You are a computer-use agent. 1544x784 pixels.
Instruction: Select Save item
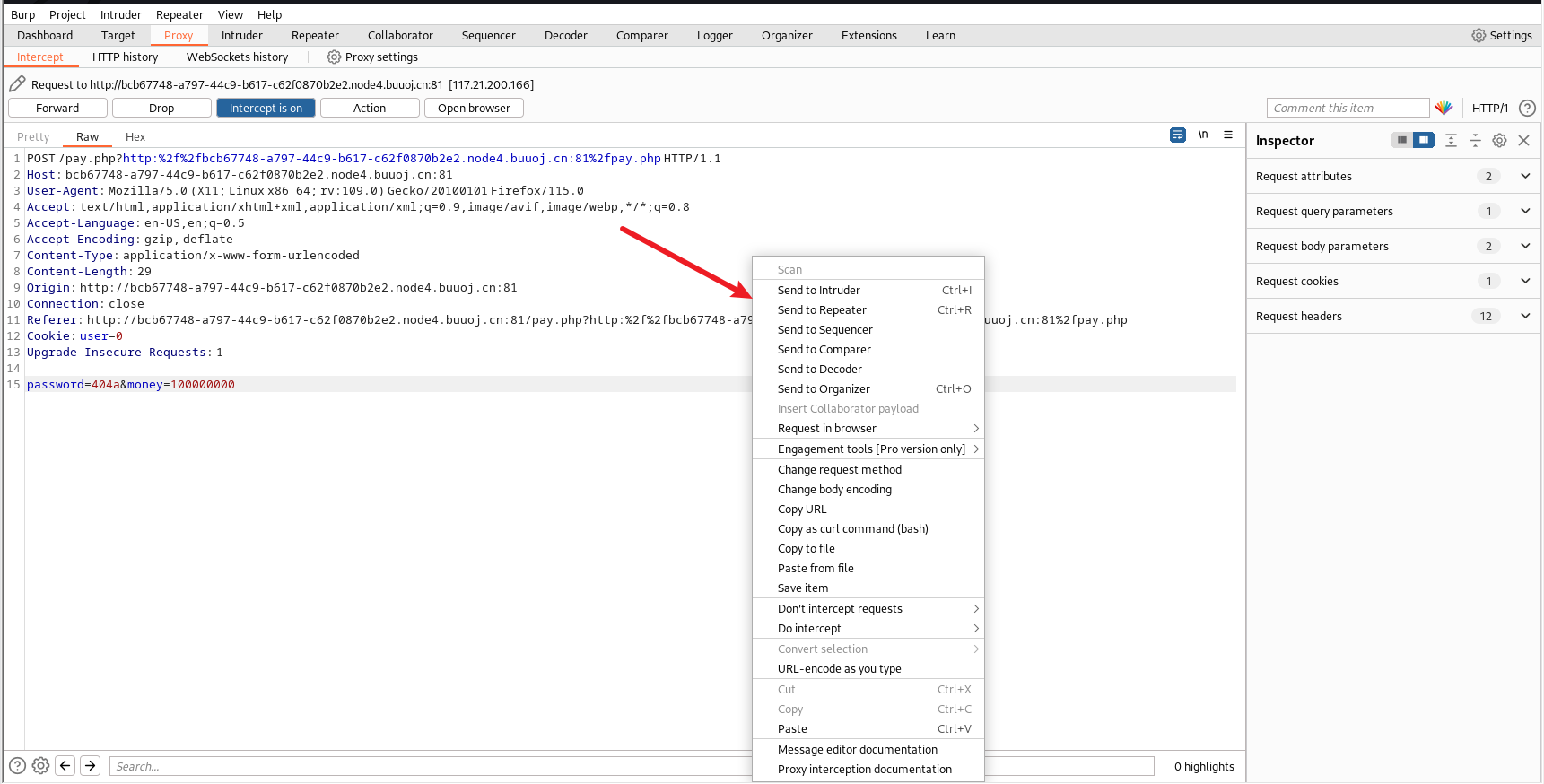(868, 588)
